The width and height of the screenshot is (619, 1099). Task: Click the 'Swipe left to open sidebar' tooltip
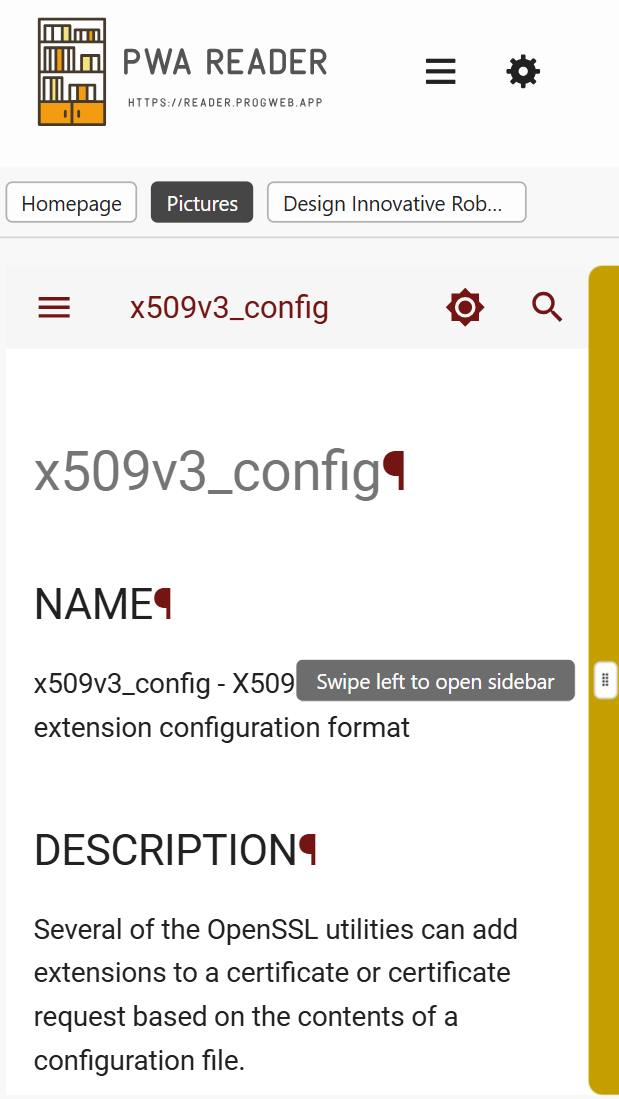point(435,682)
